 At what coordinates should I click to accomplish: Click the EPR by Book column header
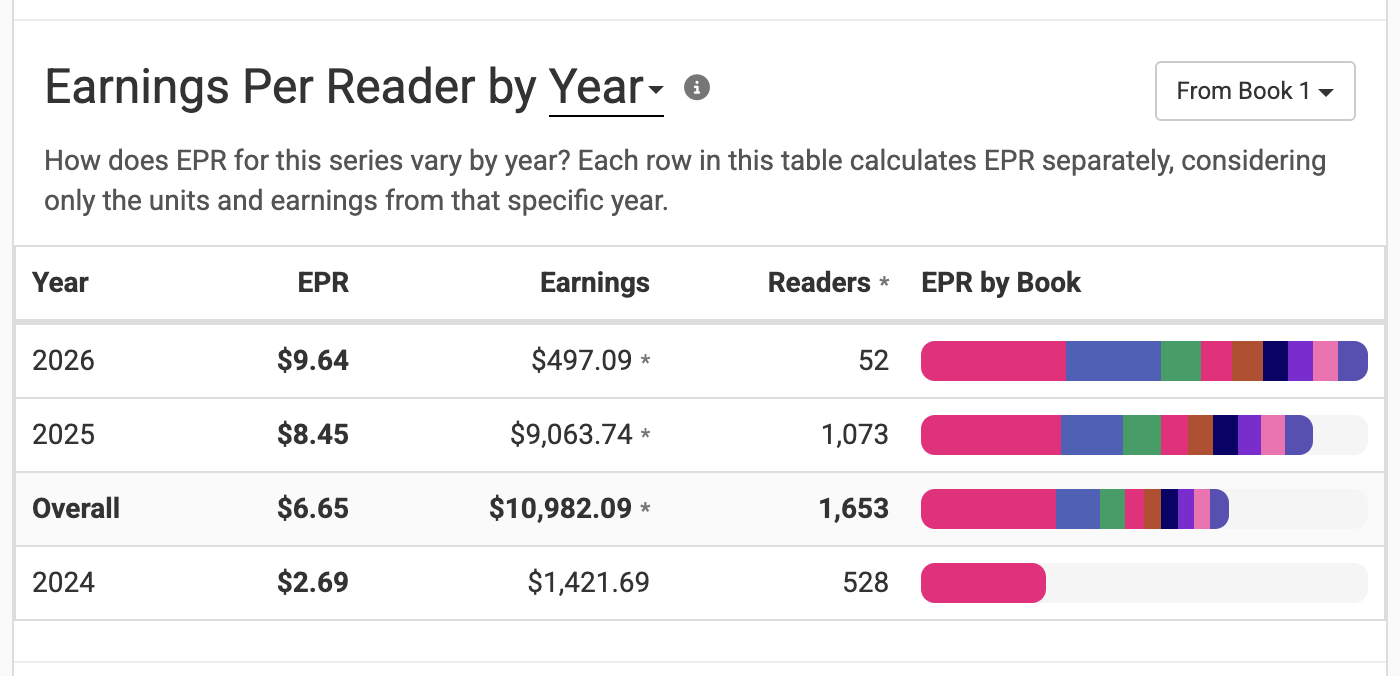[x=1001, y=282]
